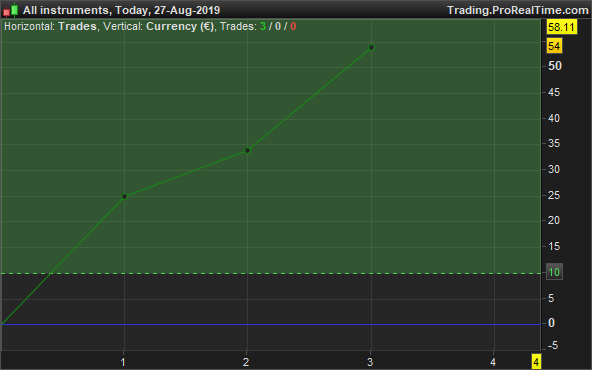This screenshot has width=592, height=370.
Task: Select the data point at trade 3
Action: click(371, 48)
